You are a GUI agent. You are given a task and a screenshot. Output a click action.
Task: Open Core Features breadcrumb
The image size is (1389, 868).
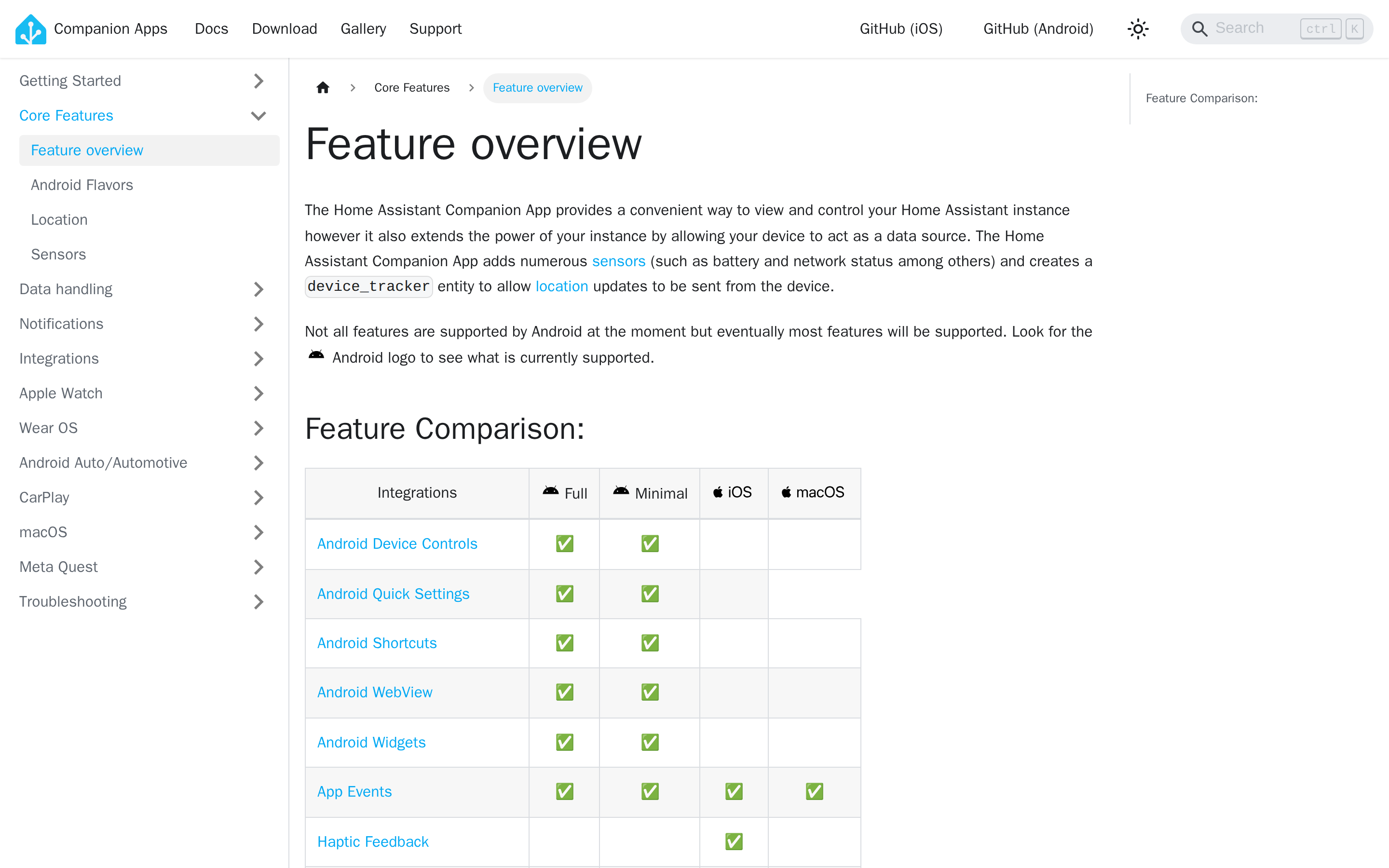pyautogui.click(x=411, y=88)
